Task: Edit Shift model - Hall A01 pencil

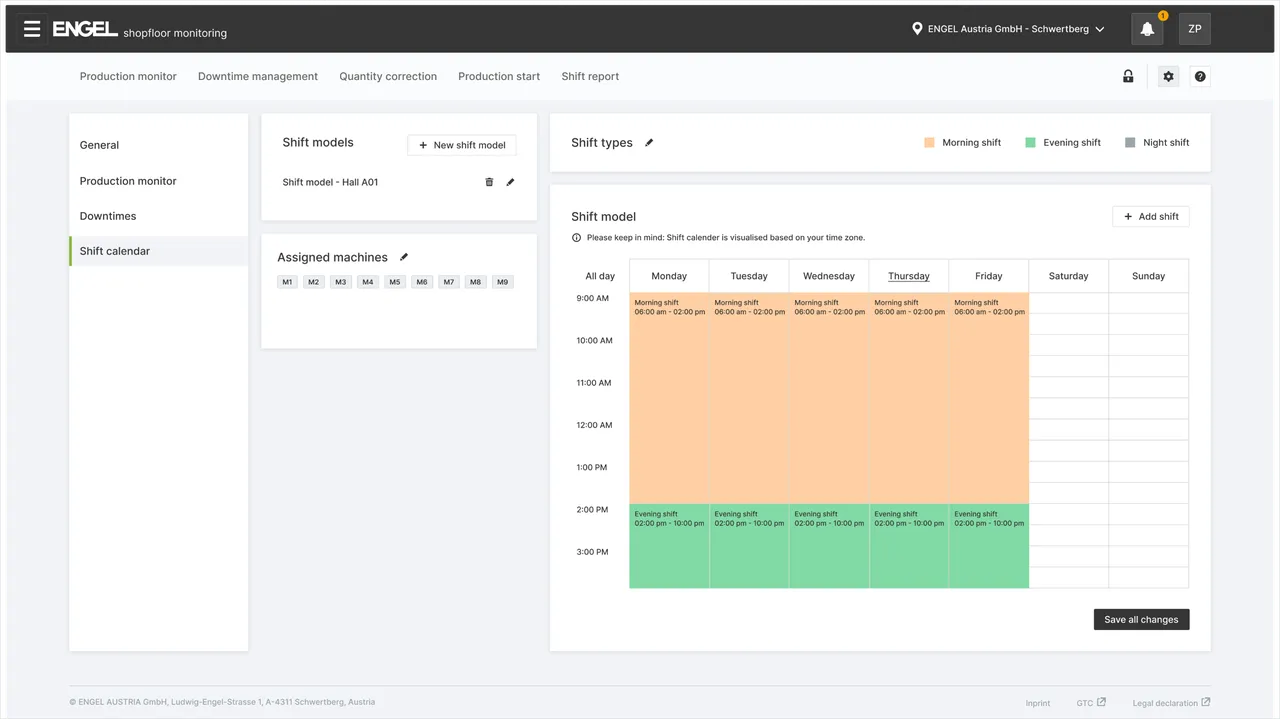Action: [510, 182]
